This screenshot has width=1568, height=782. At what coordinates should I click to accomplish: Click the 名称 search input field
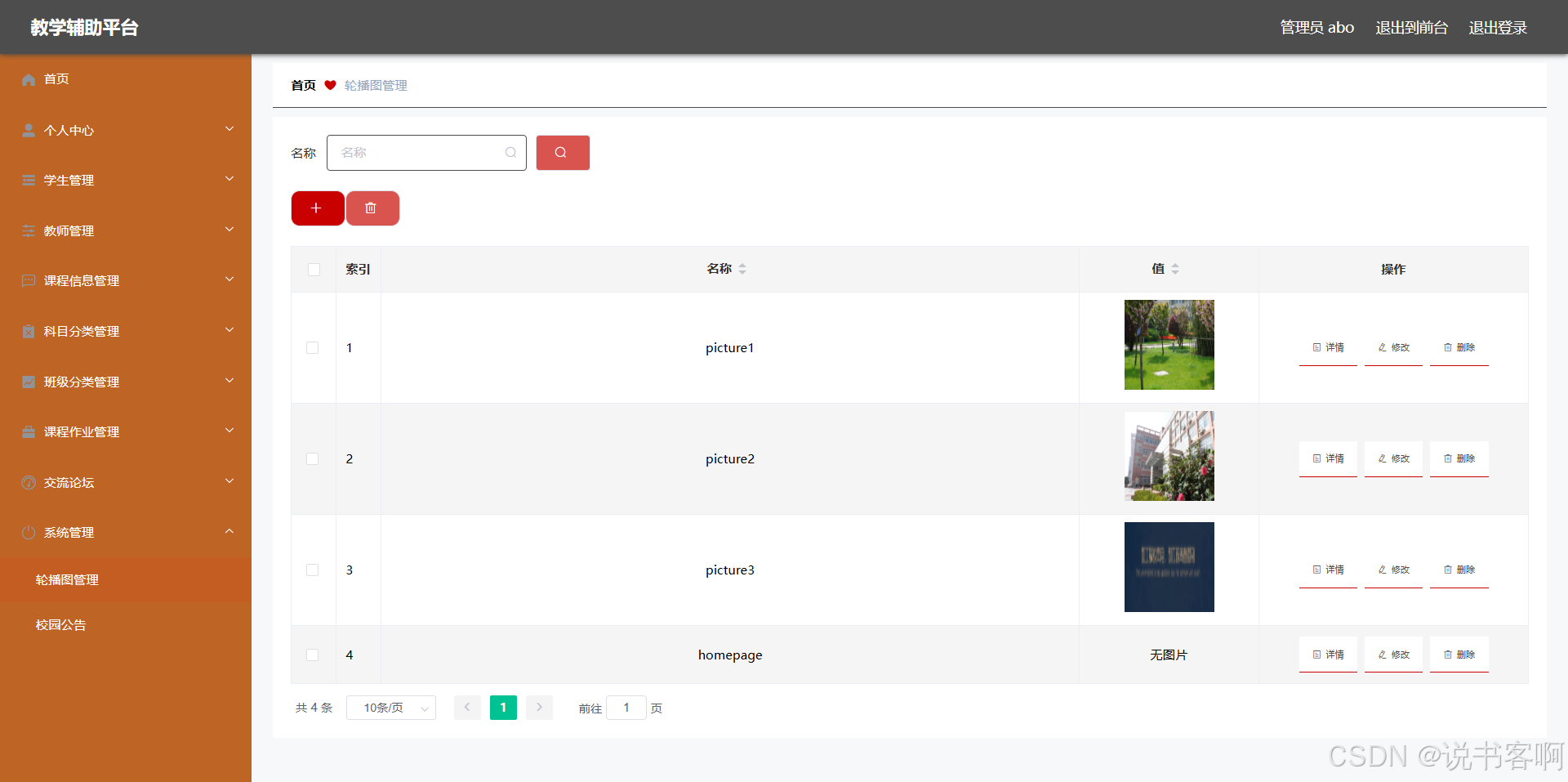tap(426, 153)
